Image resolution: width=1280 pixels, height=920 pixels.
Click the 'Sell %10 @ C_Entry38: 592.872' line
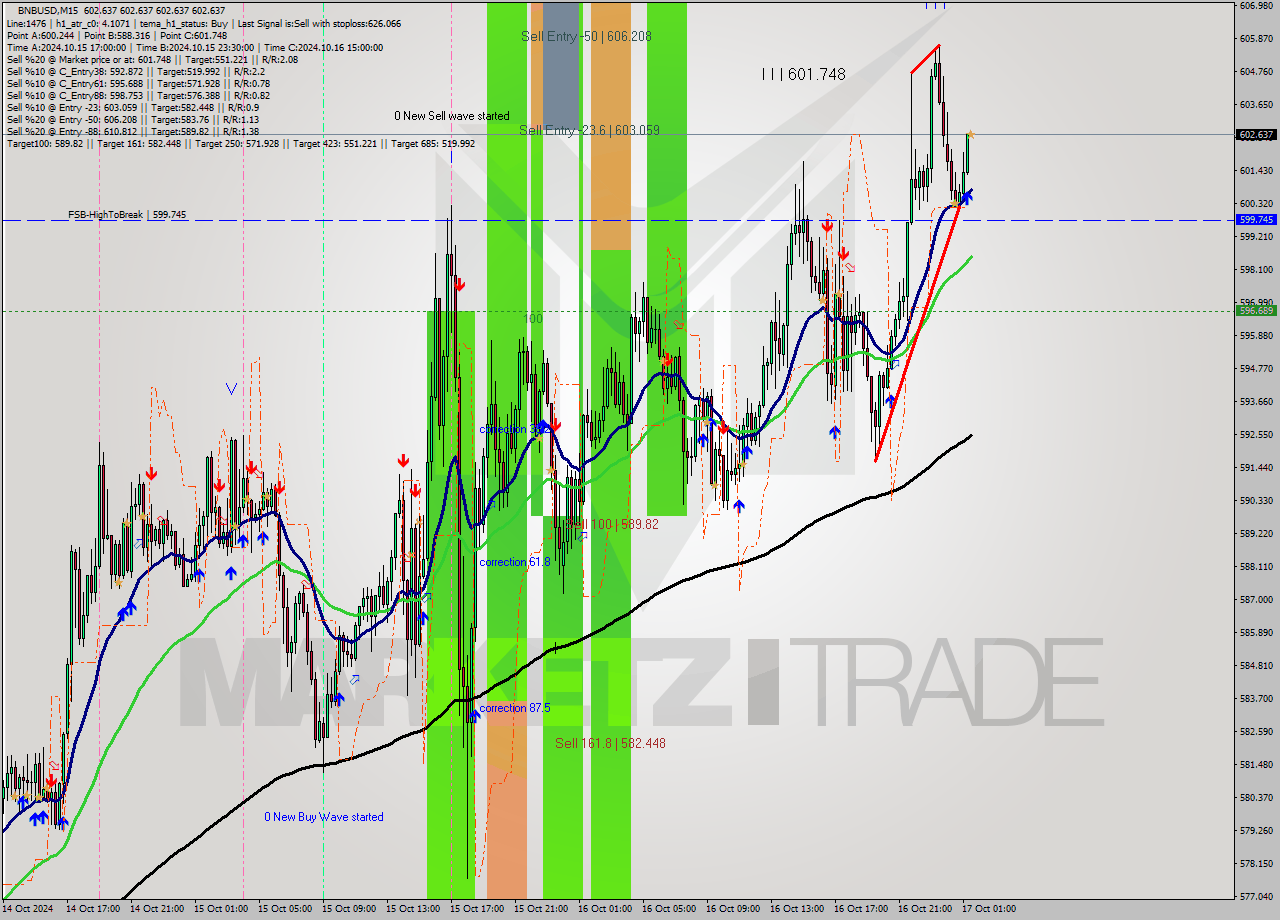[136, 71]
